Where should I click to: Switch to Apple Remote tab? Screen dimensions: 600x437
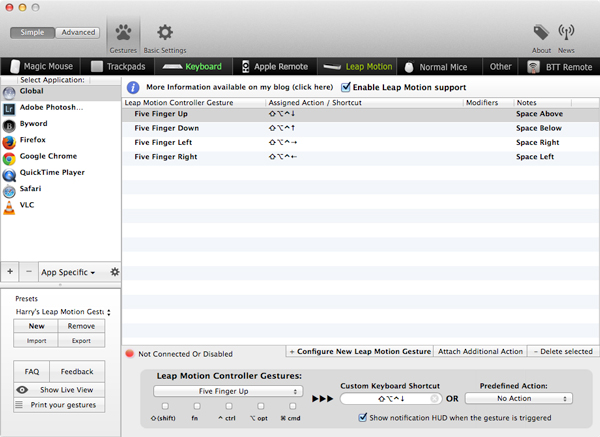pyautogui.click(x=275, y=66)
